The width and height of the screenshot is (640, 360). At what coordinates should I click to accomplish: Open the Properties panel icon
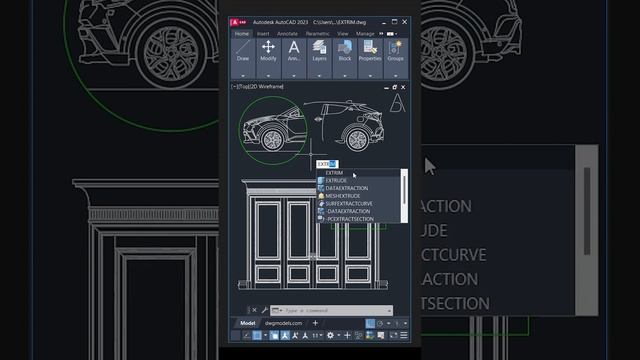(370, 47)
